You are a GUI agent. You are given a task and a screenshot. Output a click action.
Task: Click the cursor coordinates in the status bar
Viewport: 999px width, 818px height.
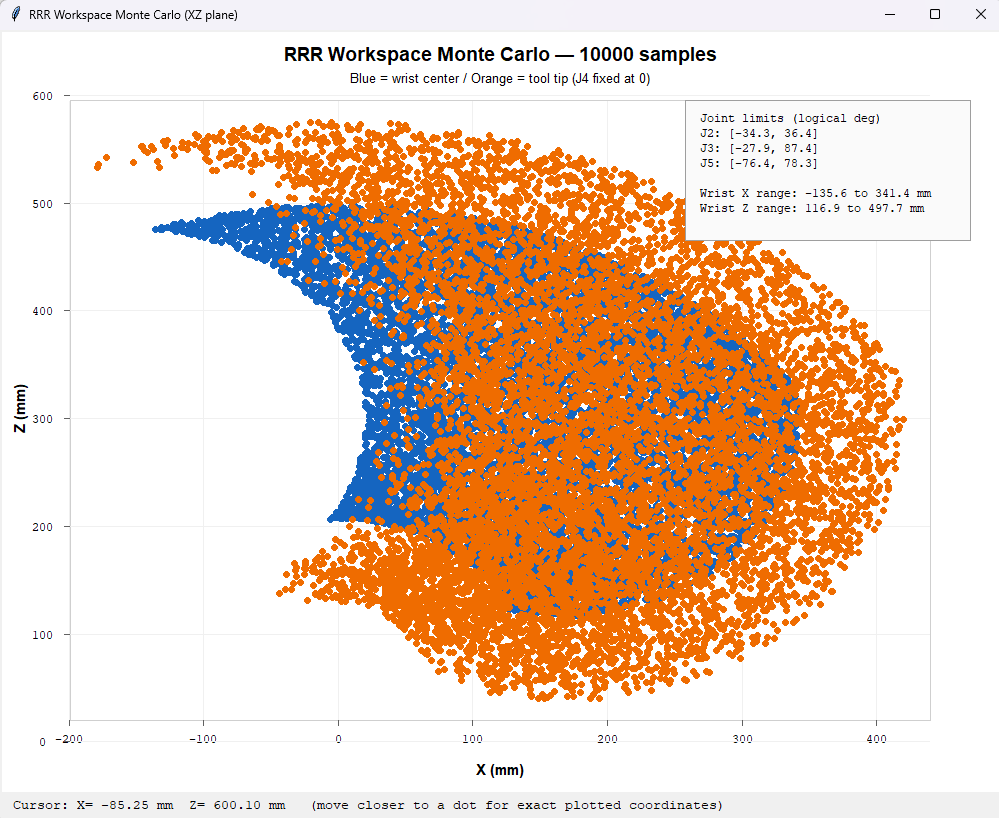(x=150, y=805)
